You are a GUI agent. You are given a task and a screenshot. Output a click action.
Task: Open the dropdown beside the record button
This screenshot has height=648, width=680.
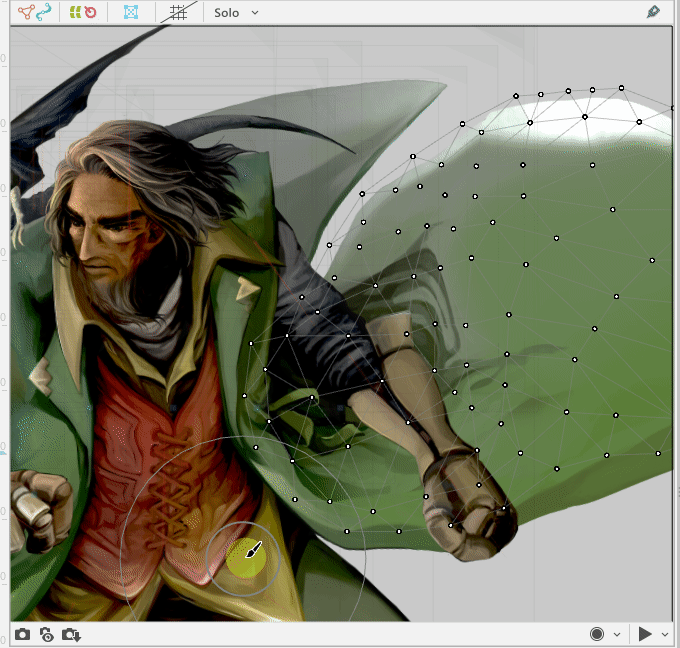pyautogui.click(x=617, y=635)
